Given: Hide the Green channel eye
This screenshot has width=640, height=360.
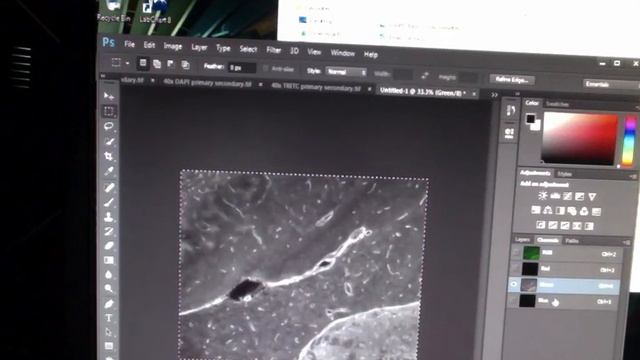Looking at the screenshot, I should (x=513, y=284).
